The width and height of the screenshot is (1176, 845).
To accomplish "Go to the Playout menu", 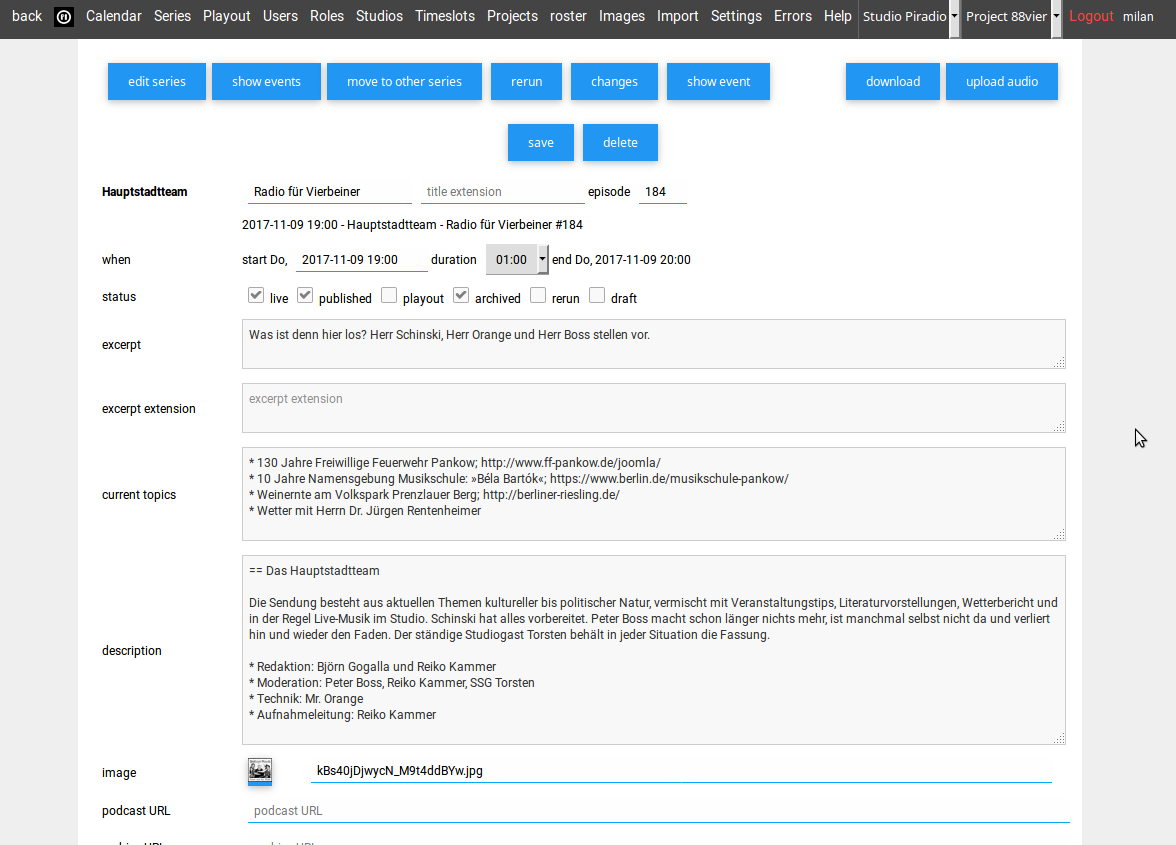I will pos(227,17).
